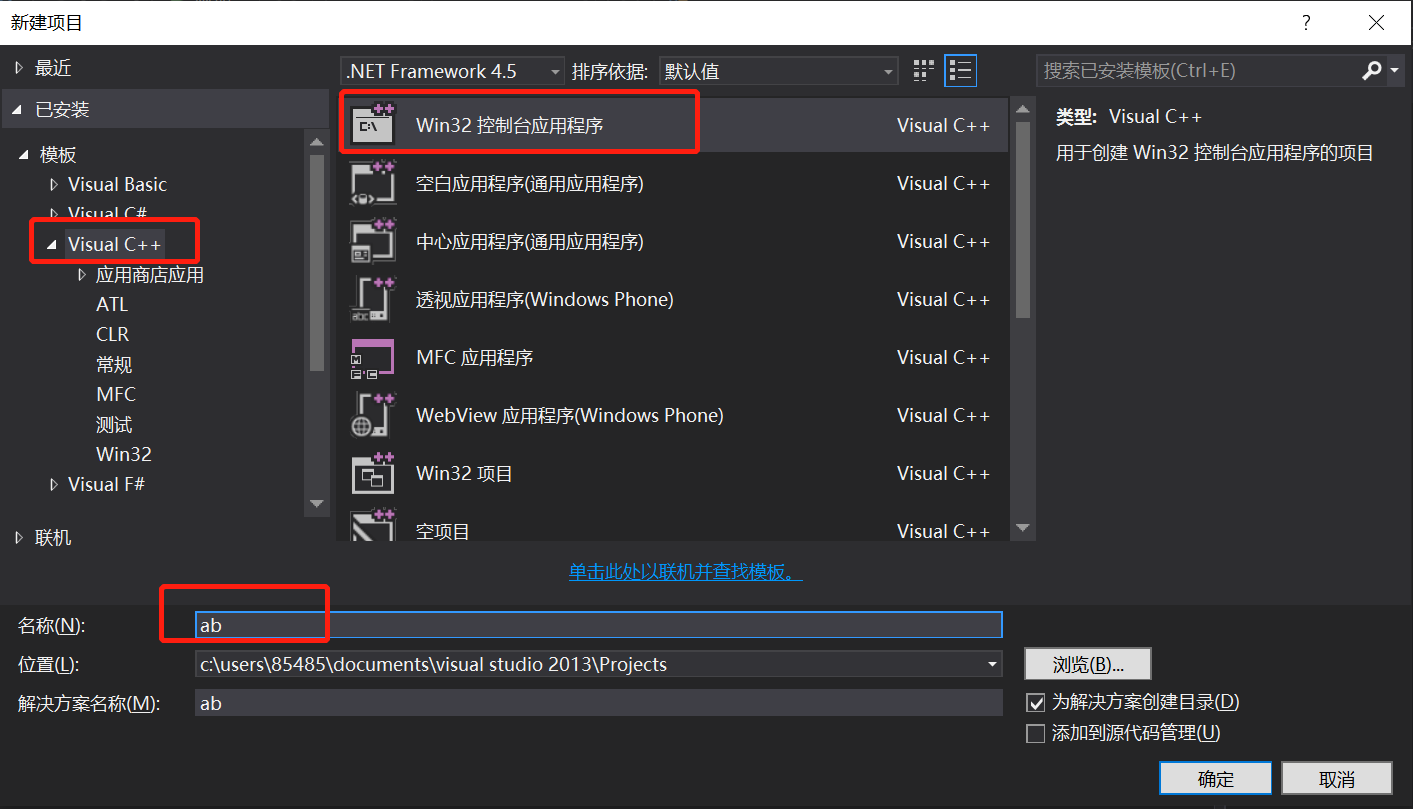Enable 添加到源代码管理 checkbox

[1037, 733]
